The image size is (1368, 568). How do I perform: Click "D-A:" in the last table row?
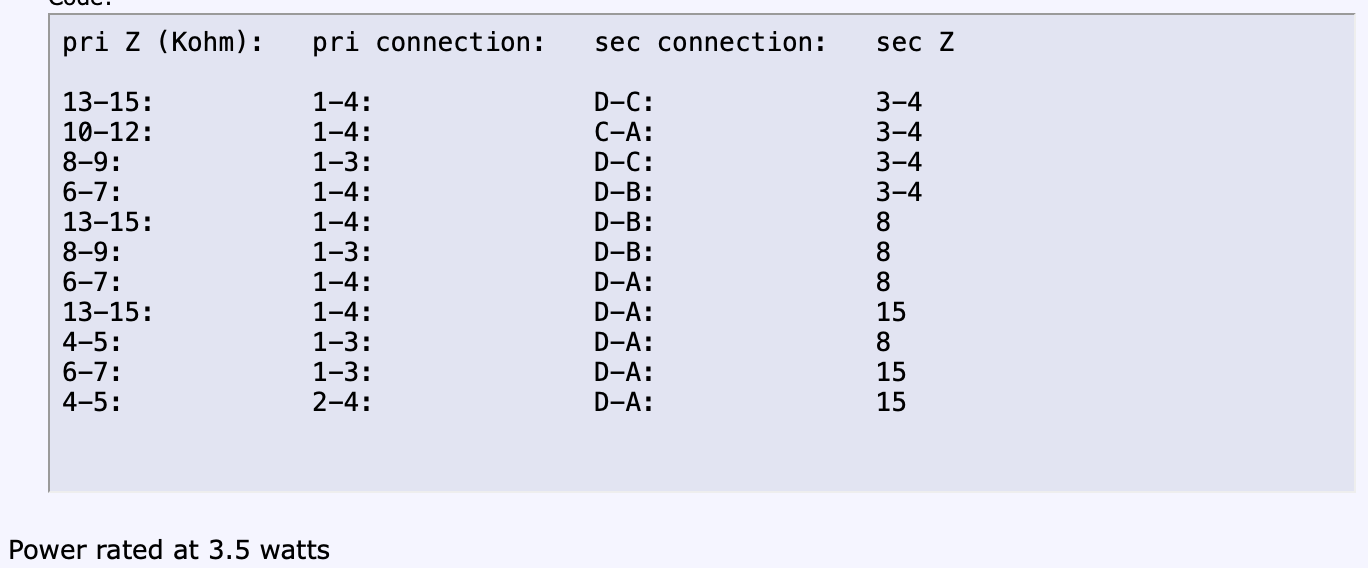click(x=624, y=402)
